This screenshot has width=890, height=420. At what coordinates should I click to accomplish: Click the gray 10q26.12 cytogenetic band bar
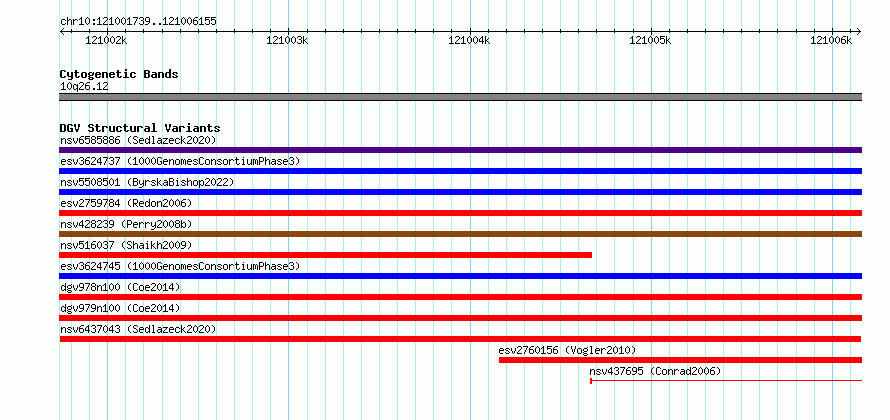(x=460, y=97)
